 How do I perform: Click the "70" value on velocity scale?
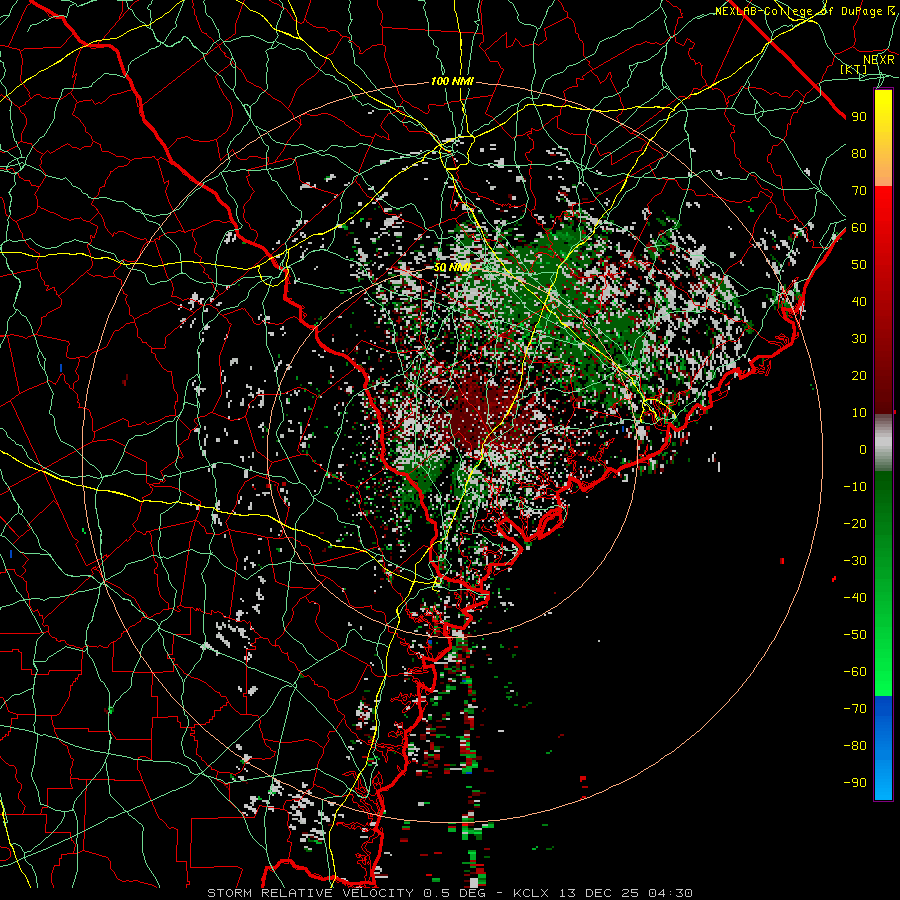tap(859, 191)
